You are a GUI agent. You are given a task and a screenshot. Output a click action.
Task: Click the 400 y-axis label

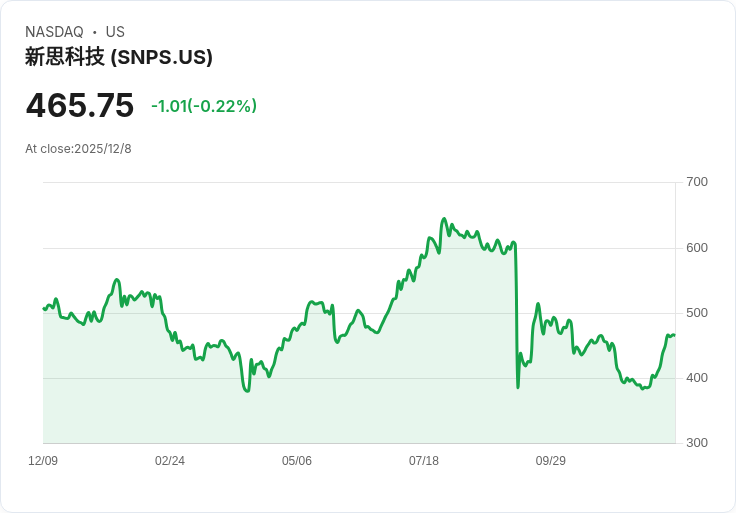(697, 378)
